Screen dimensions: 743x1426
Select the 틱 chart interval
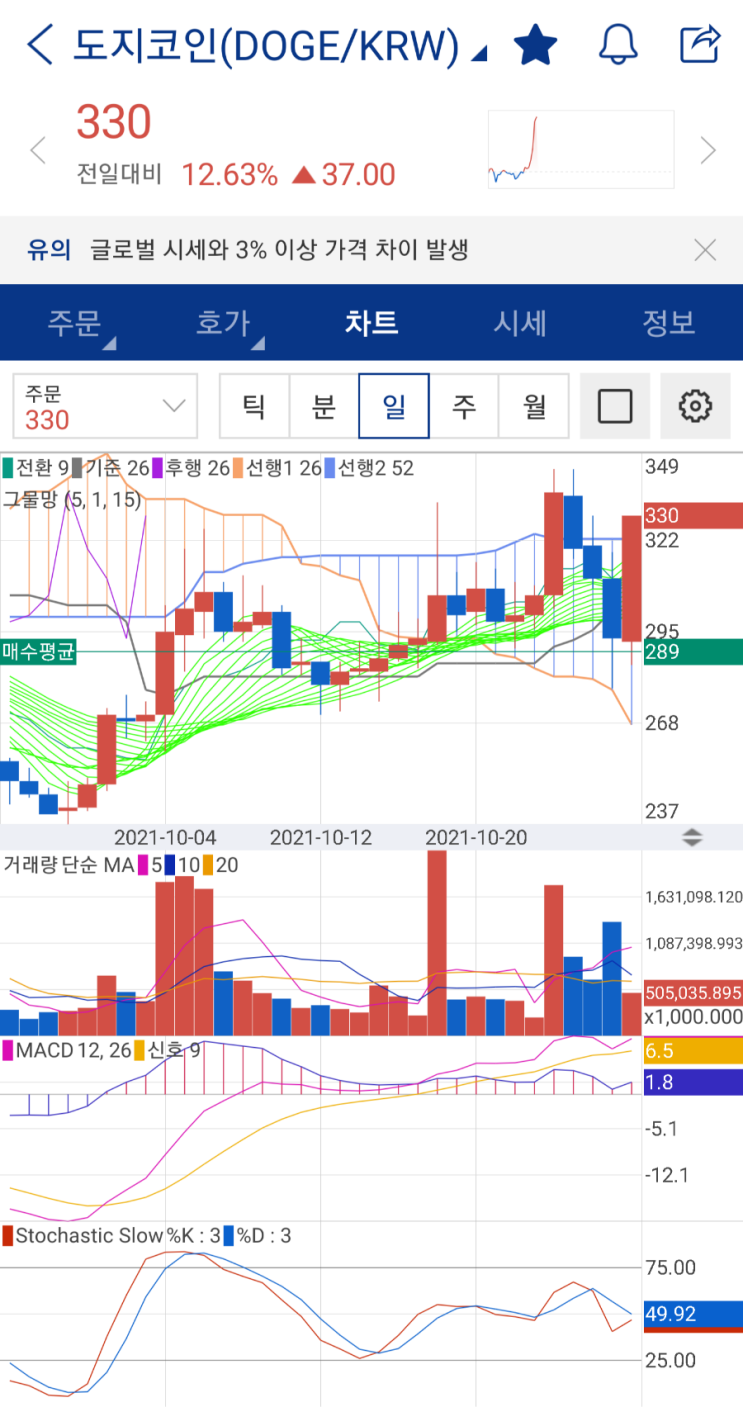pyautogui.click(x=254, y=406)
